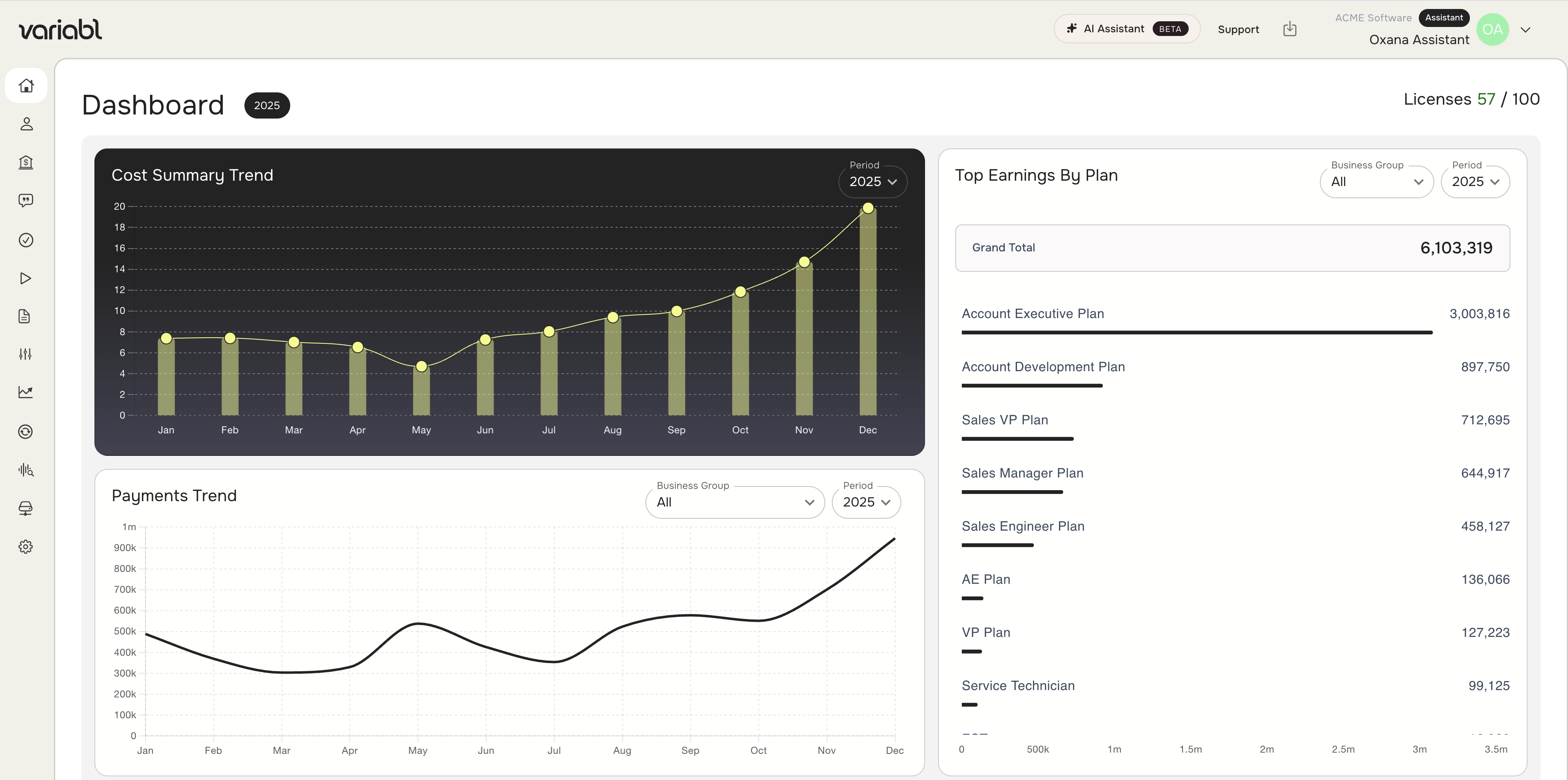Open Payments Trend Business Group dropdown
The image size is (1568, 780).
[x=735, y=502]
